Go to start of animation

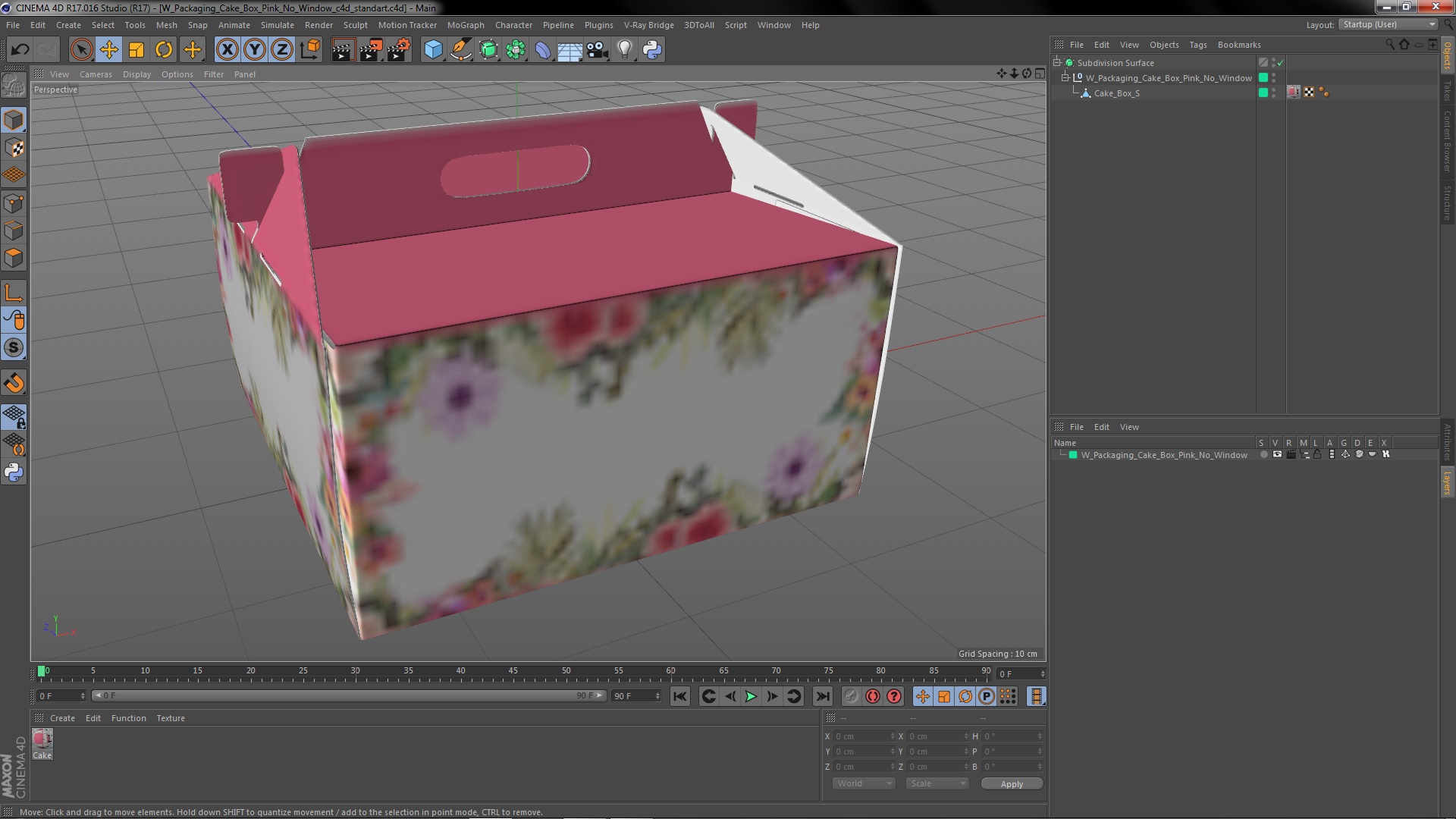(680, 696)
